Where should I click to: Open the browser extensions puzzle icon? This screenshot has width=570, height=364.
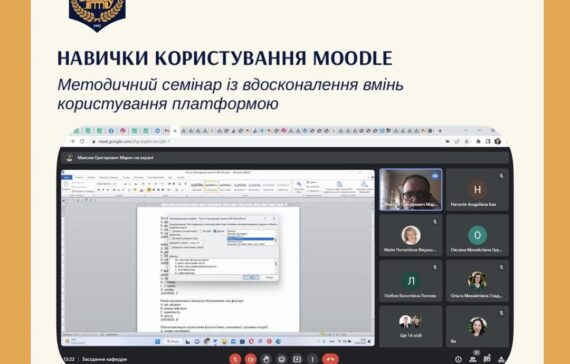pyautogui.click(x=478, y=141)
